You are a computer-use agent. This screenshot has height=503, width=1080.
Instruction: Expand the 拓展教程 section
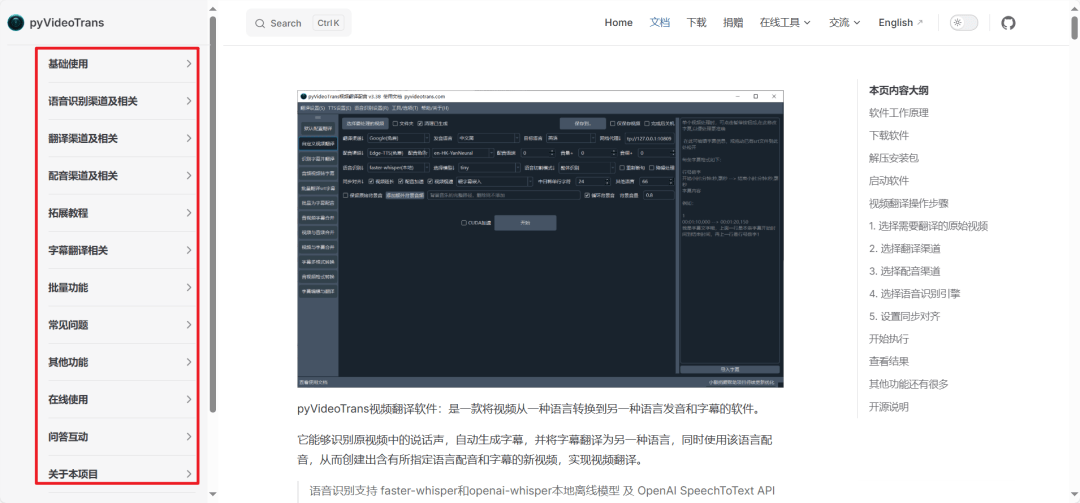click(120, 213)
